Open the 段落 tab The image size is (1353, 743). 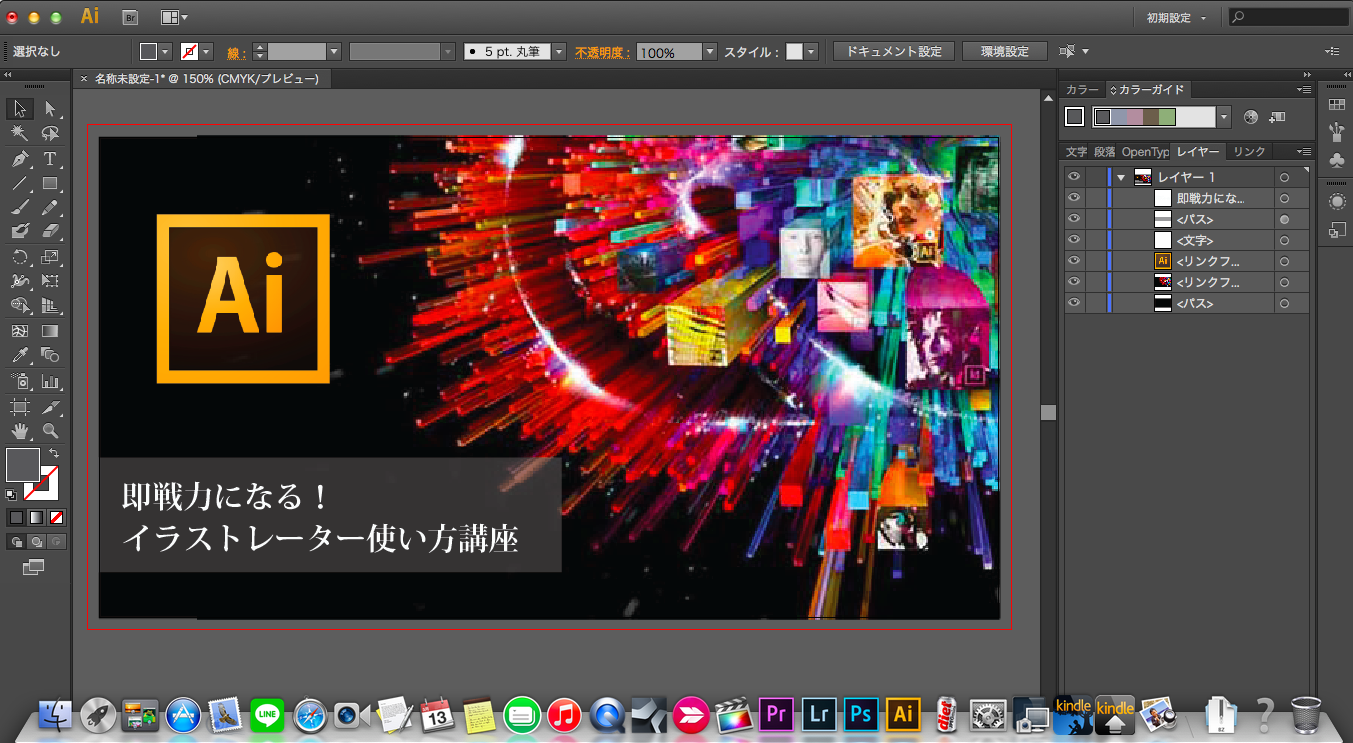point(1104,152)
